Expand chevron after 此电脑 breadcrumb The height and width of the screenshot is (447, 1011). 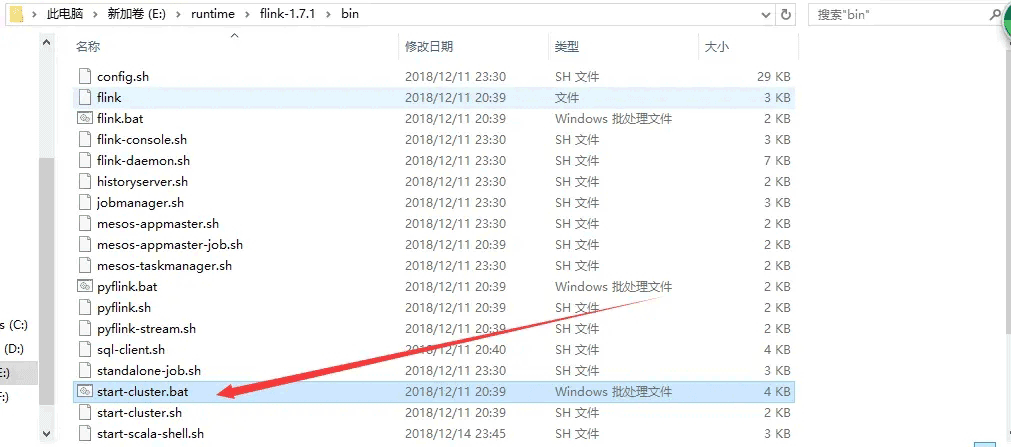coord(95,14)
